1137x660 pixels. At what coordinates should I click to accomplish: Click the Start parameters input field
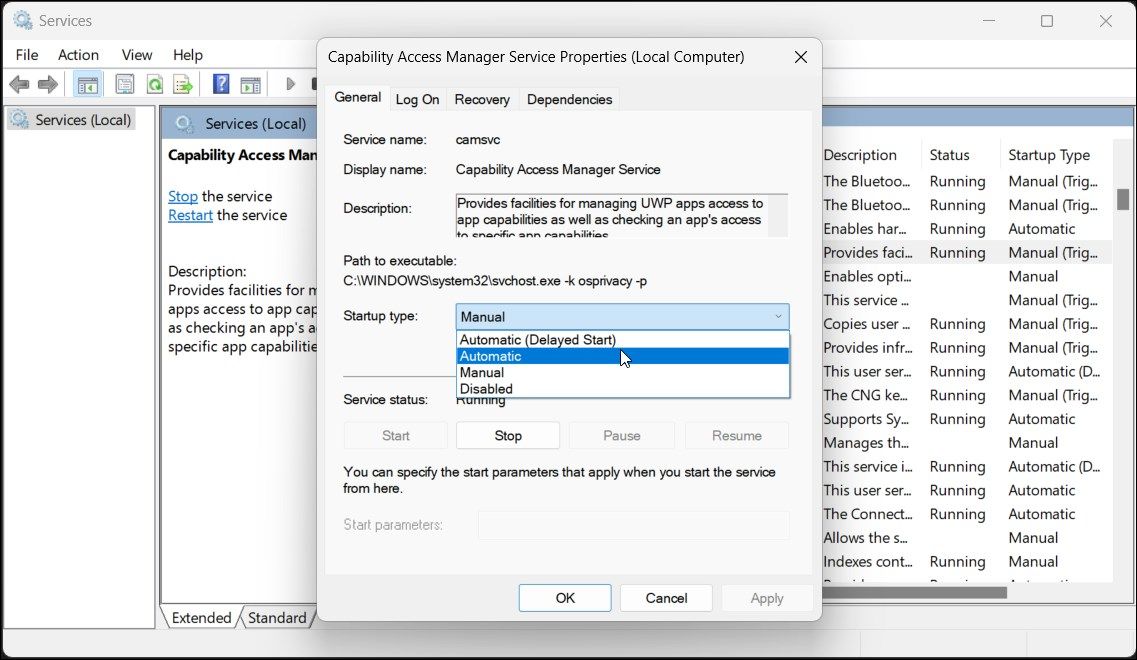(634, 524)
